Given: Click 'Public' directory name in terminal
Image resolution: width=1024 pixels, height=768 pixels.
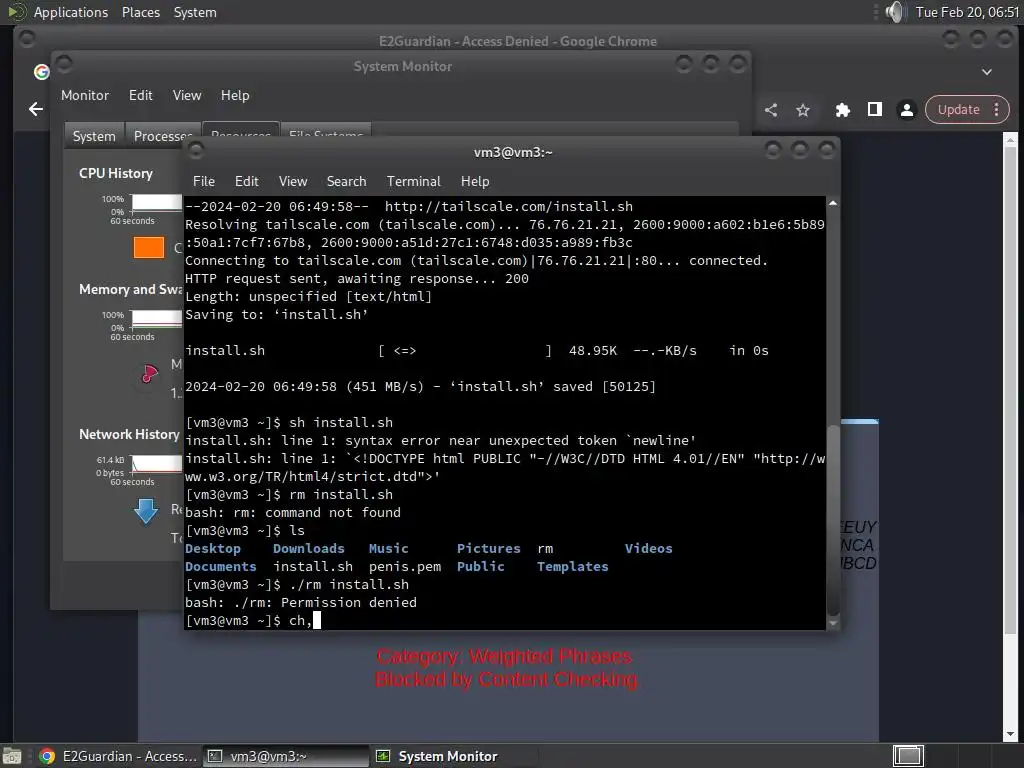Looking at the screenshot, I should pyautogui.click(x=481, y=566).
